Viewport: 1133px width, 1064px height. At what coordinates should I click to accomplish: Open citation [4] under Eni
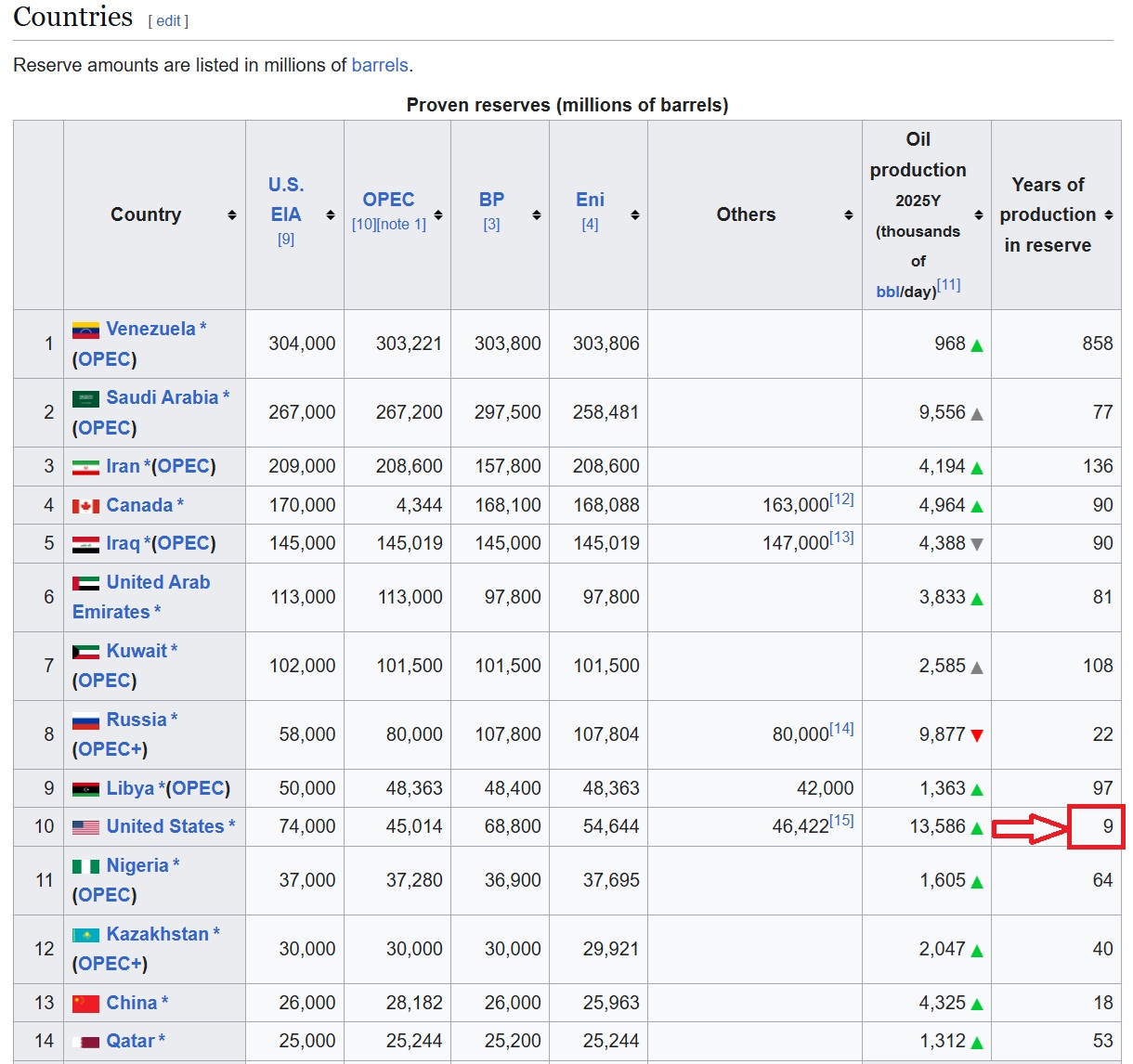tap(590, 224)
